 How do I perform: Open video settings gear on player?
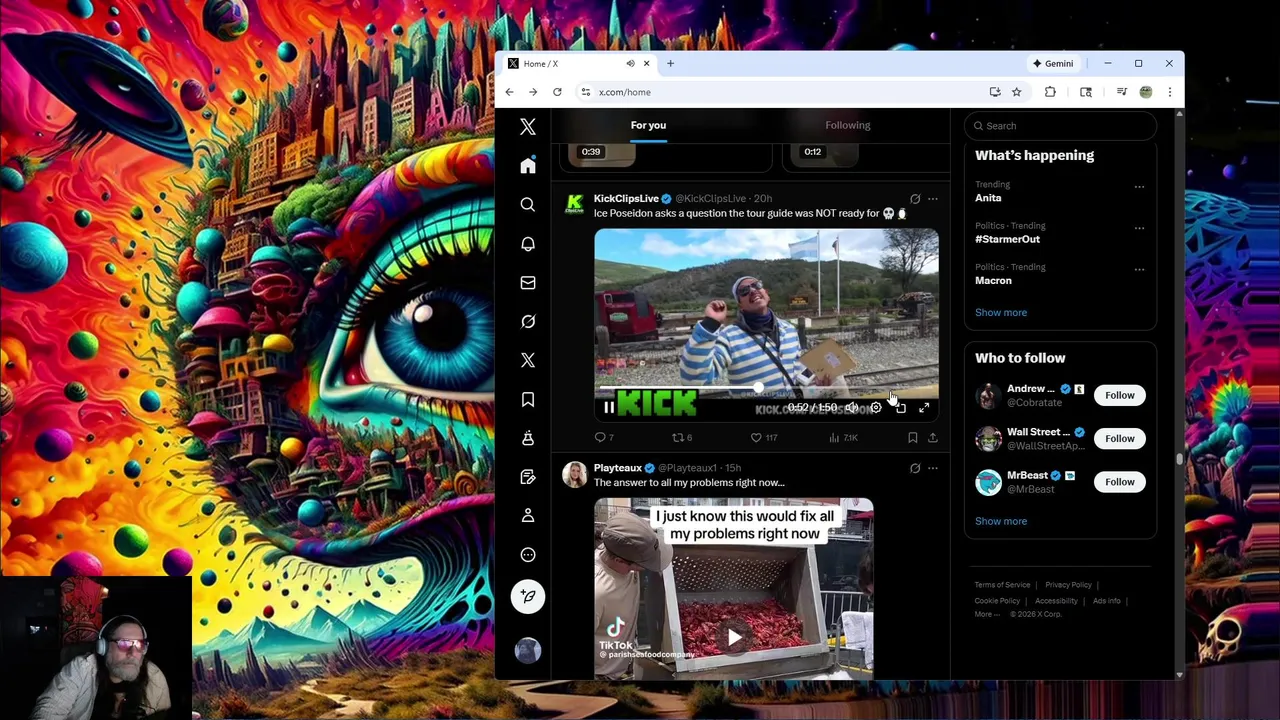876,407
